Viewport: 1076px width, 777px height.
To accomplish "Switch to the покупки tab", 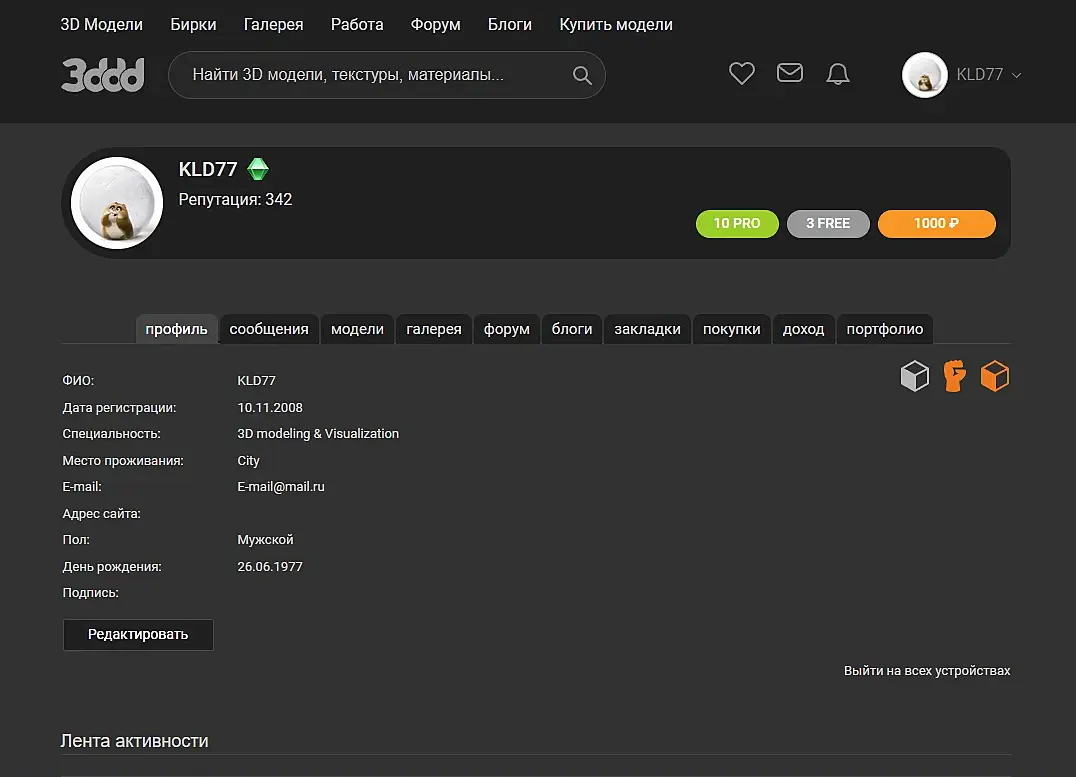I will tap(732, 329).
